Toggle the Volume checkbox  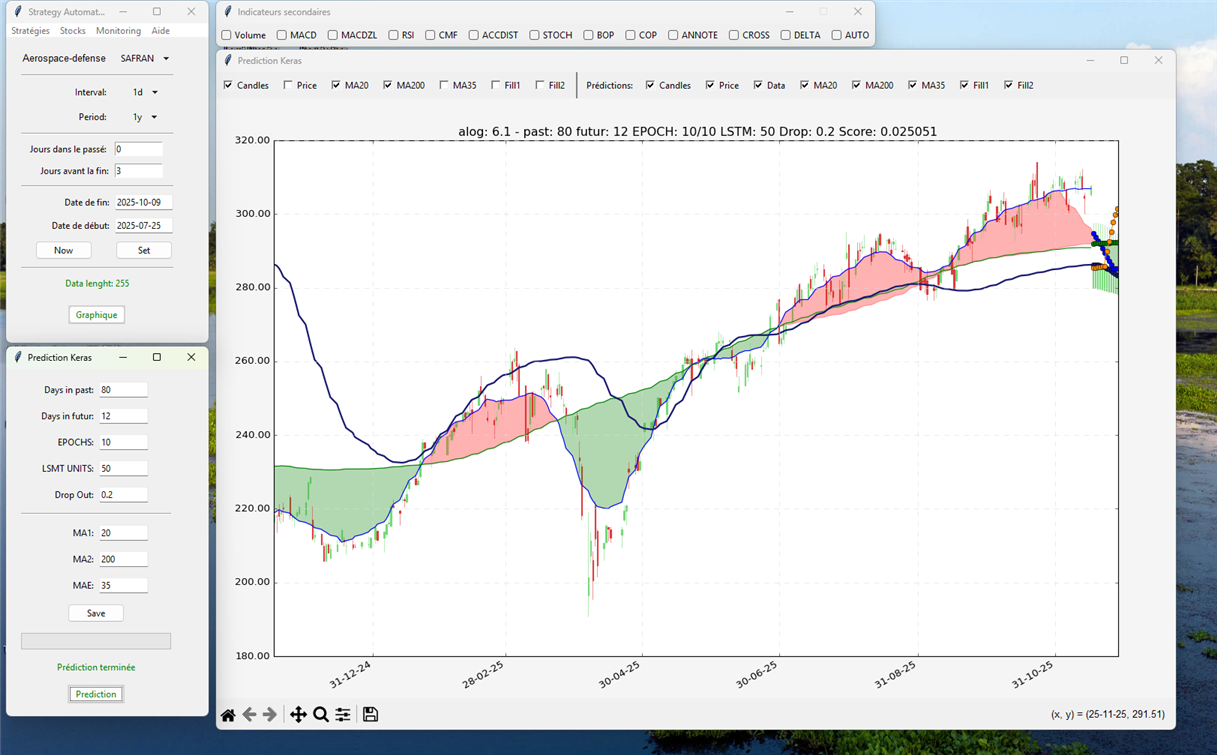pos(227,35)
